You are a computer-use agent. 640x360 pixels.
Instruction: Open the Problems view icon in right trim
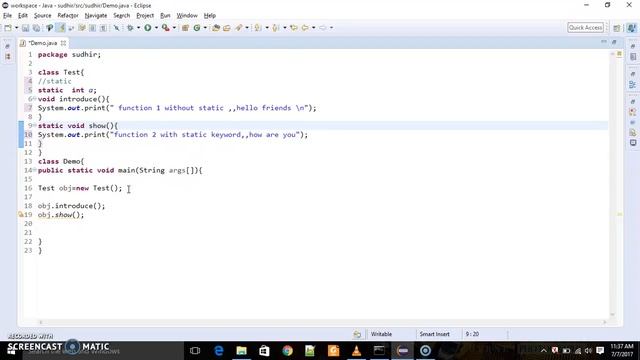pyautogui.click(x=633, y=112)
